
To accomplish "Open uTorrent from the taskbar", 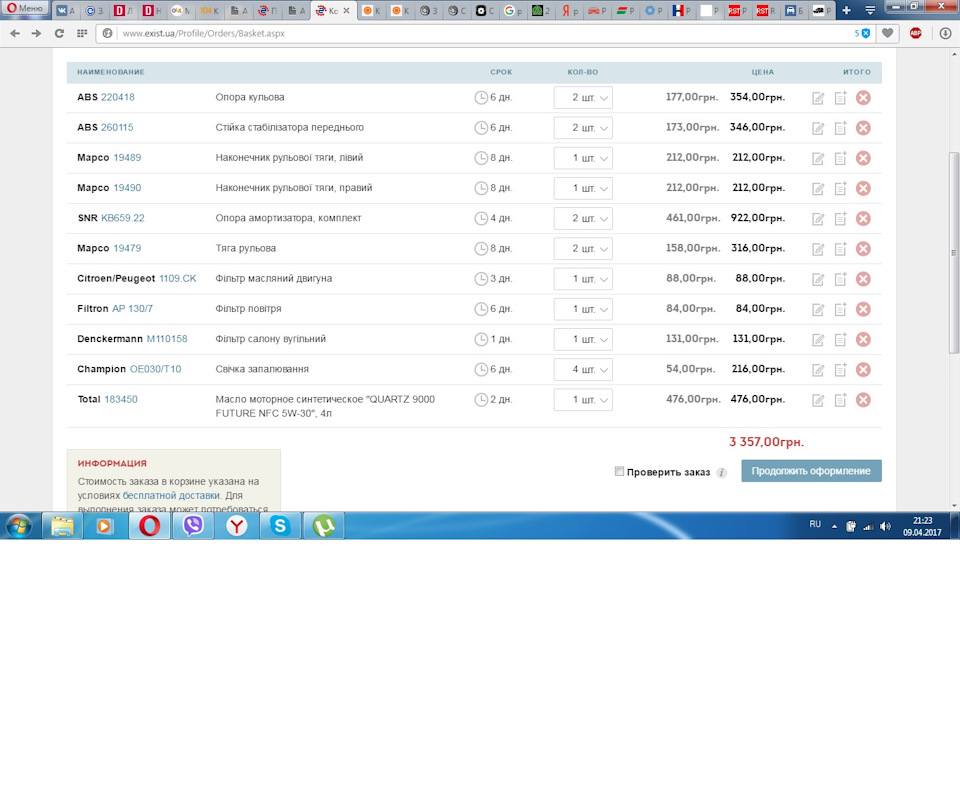I will click(324, 526).
